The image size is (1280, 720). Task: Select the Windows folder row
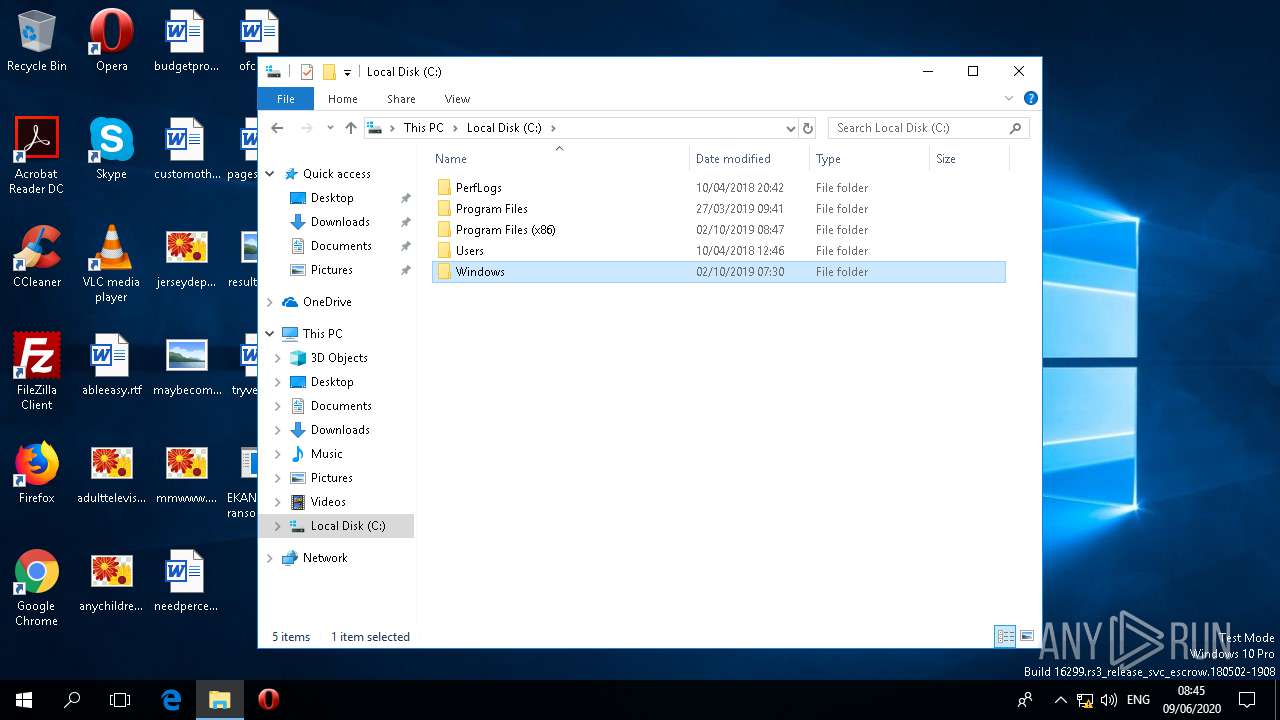point(719,272)
